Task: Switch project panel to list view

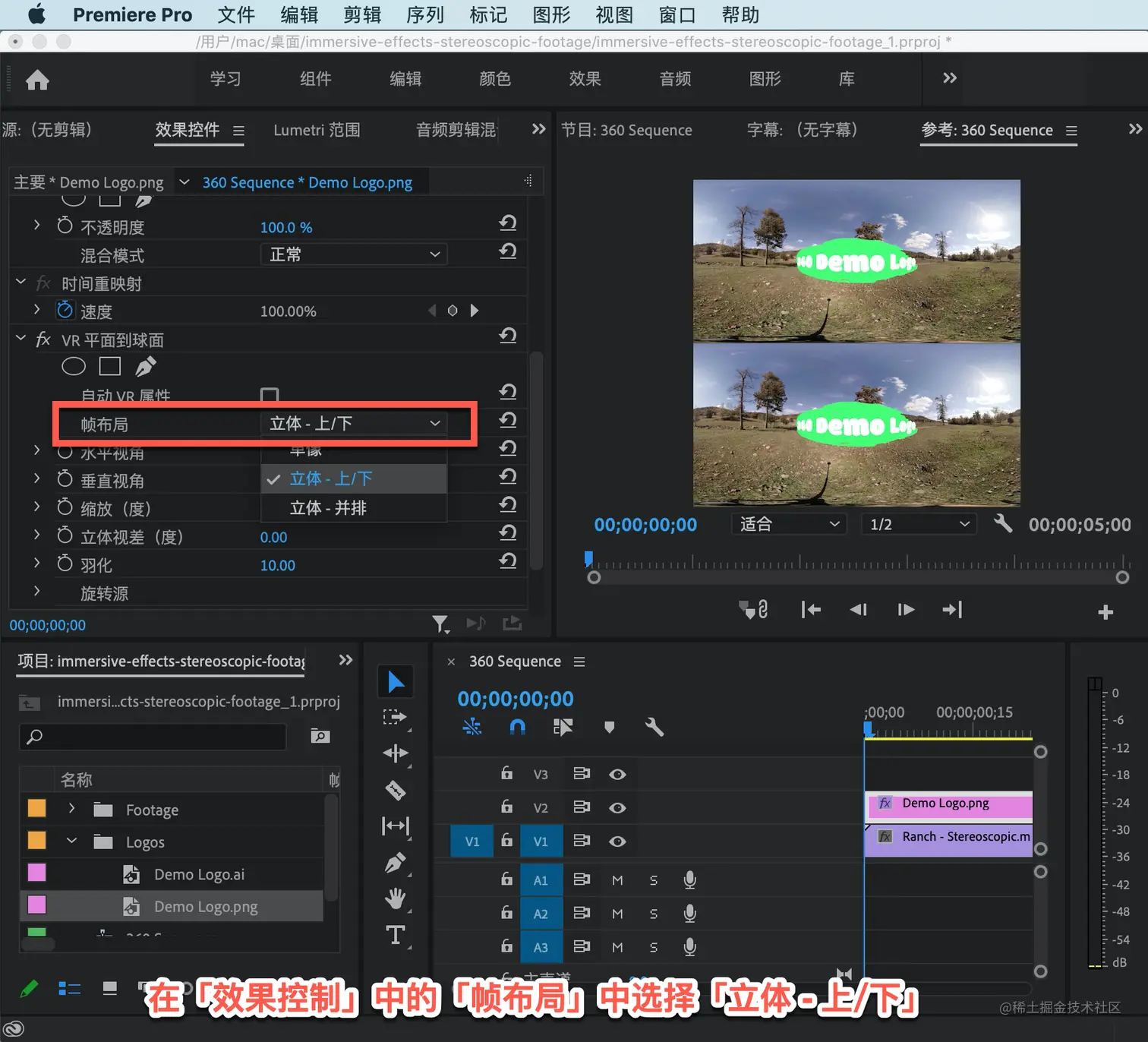Action: (x=70, y=988)
